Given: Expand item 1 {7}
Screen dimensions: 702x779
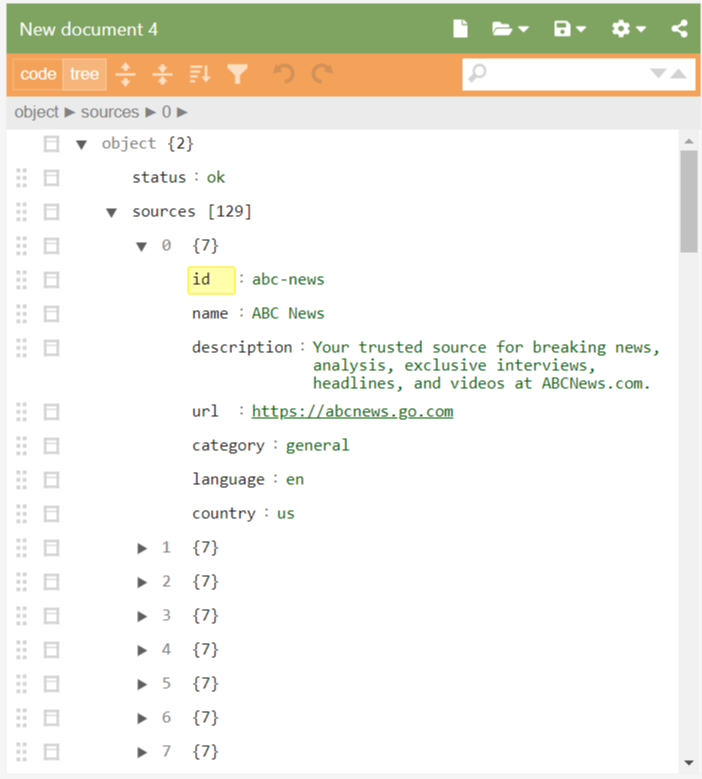Looking at the screenshot, I should 142,548.
